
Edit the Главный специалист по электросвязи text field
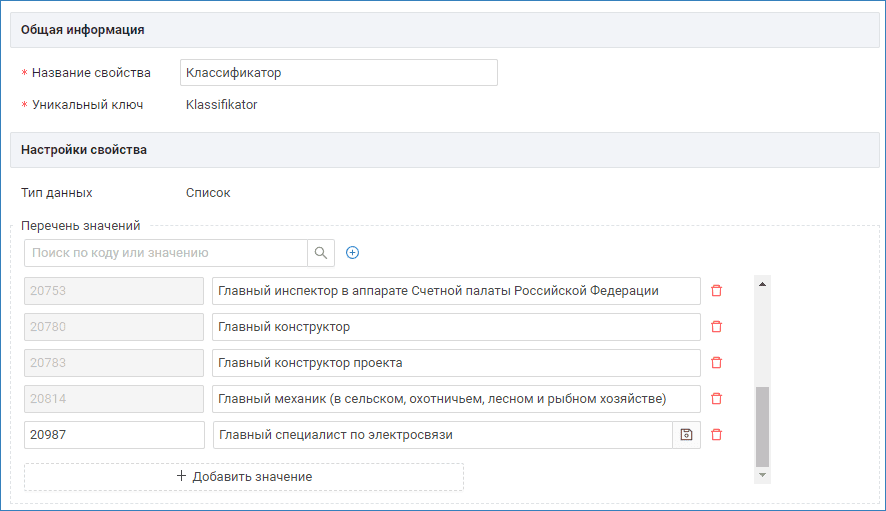coord(442,435)
